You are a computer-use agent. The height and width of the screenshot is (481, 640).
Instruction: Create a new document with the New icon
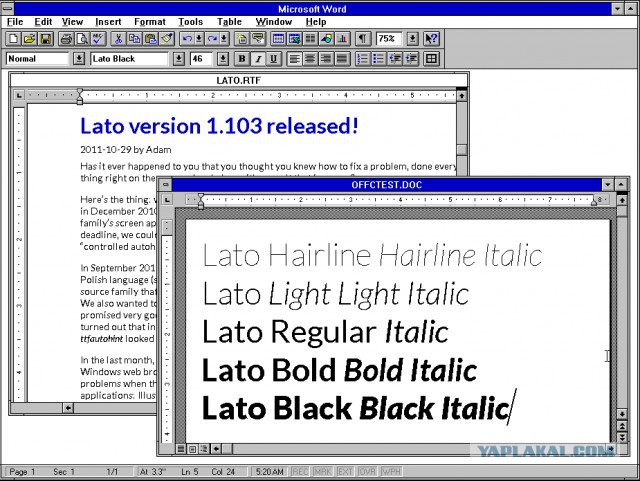pyautogui.click(x=13, y=39)
